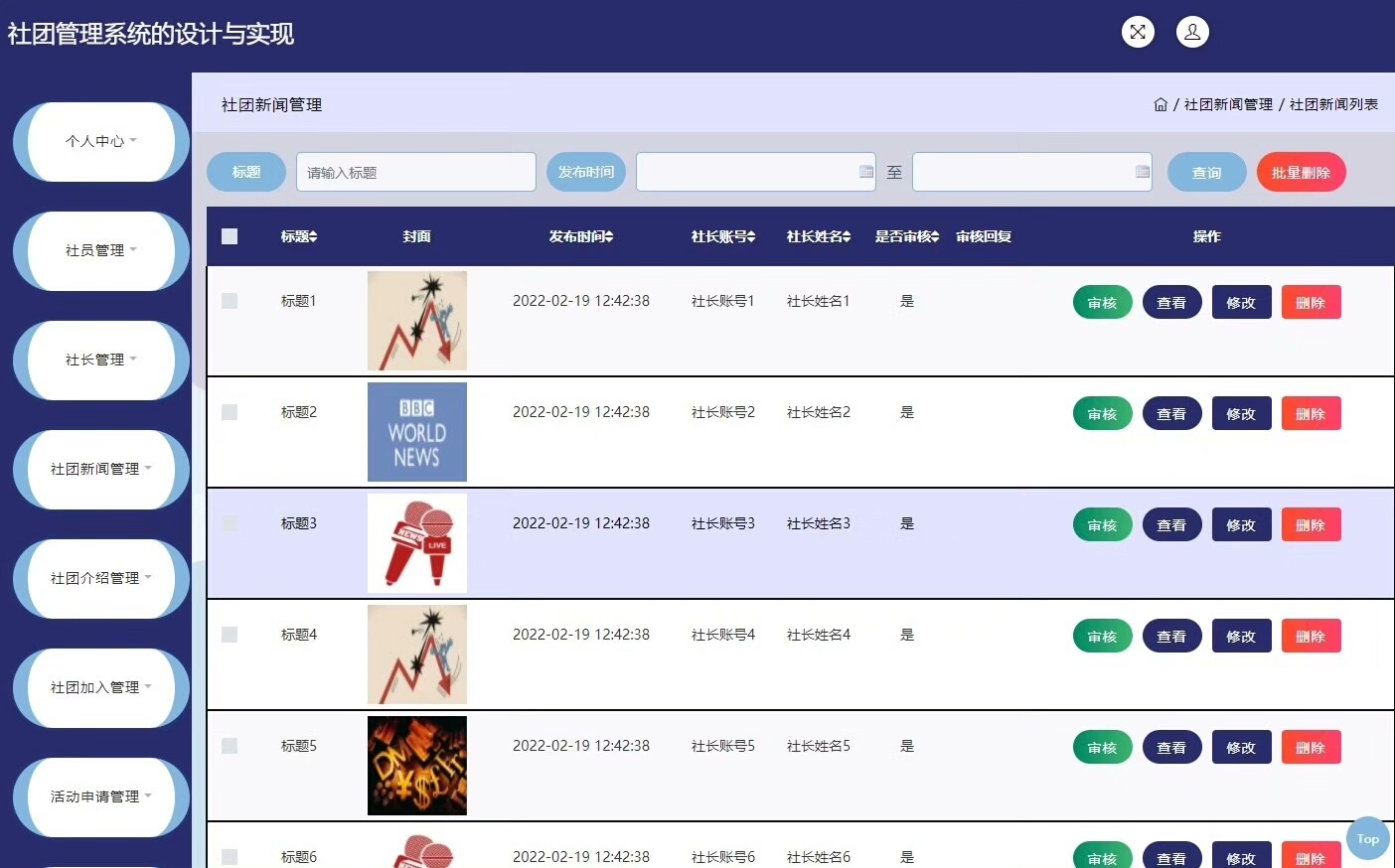Delete the 标题2 row
This screenshot has height=868, width=1395.
pyautogui.click(x=1312, y=414)
